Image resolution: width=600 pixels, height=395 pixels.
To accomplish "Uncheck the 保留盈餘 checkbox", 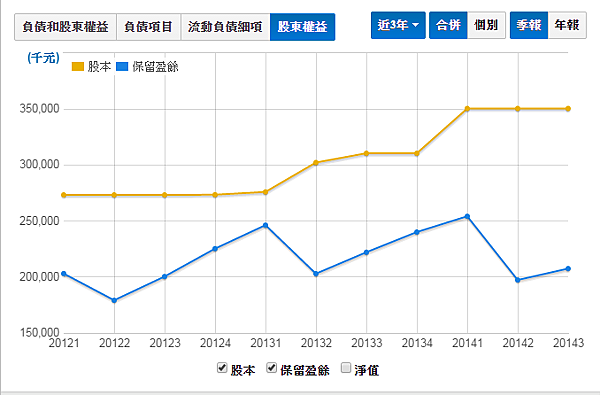I will [x=272, y=368].
